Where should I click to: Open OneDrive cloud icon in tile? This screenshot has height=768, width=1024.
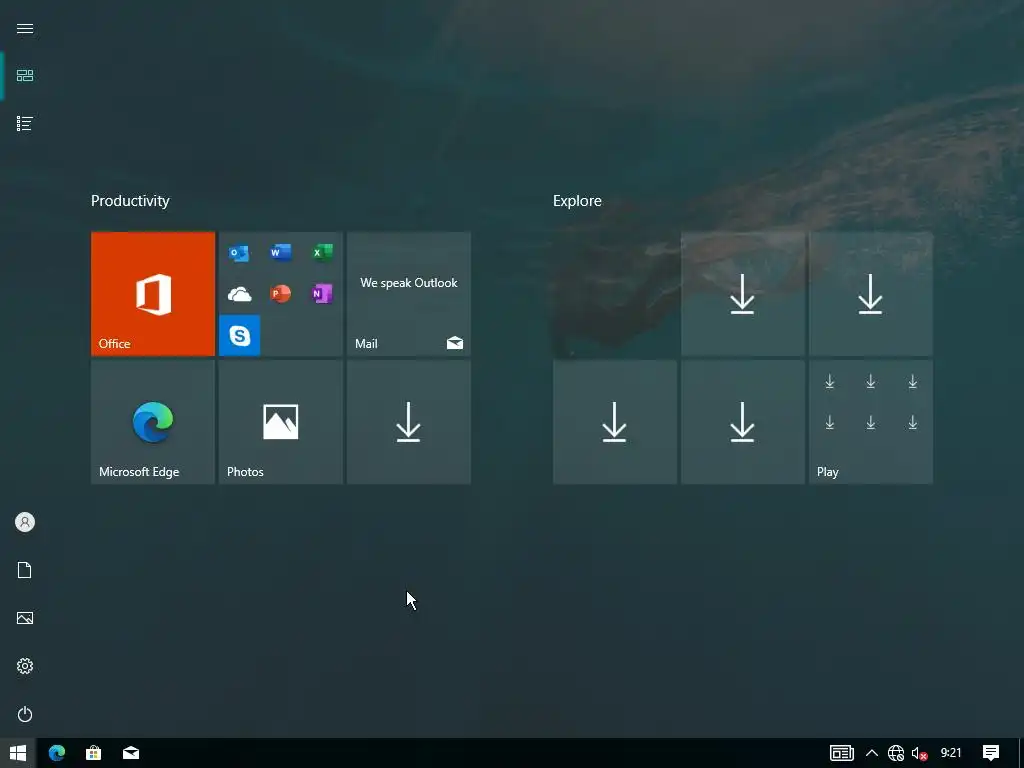pyautogui.click(x=239, y=295)
